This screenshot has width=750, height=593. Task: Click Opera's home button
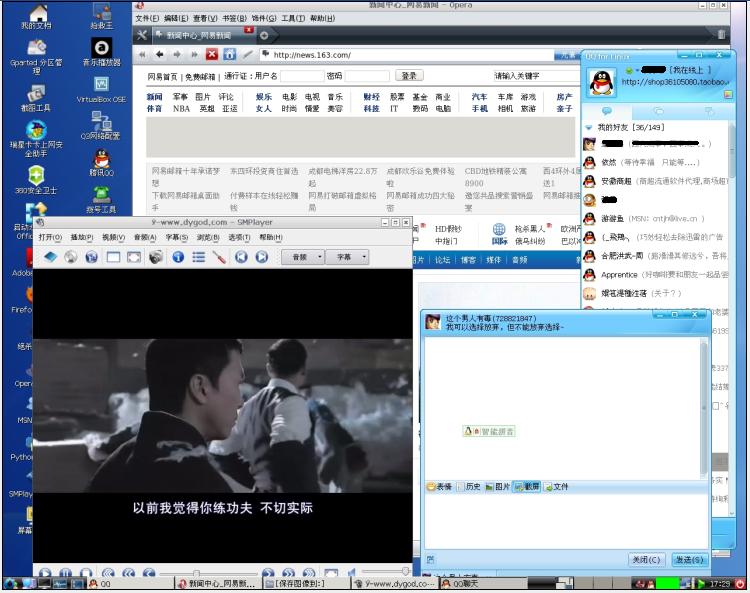click(x=229, y=55)
